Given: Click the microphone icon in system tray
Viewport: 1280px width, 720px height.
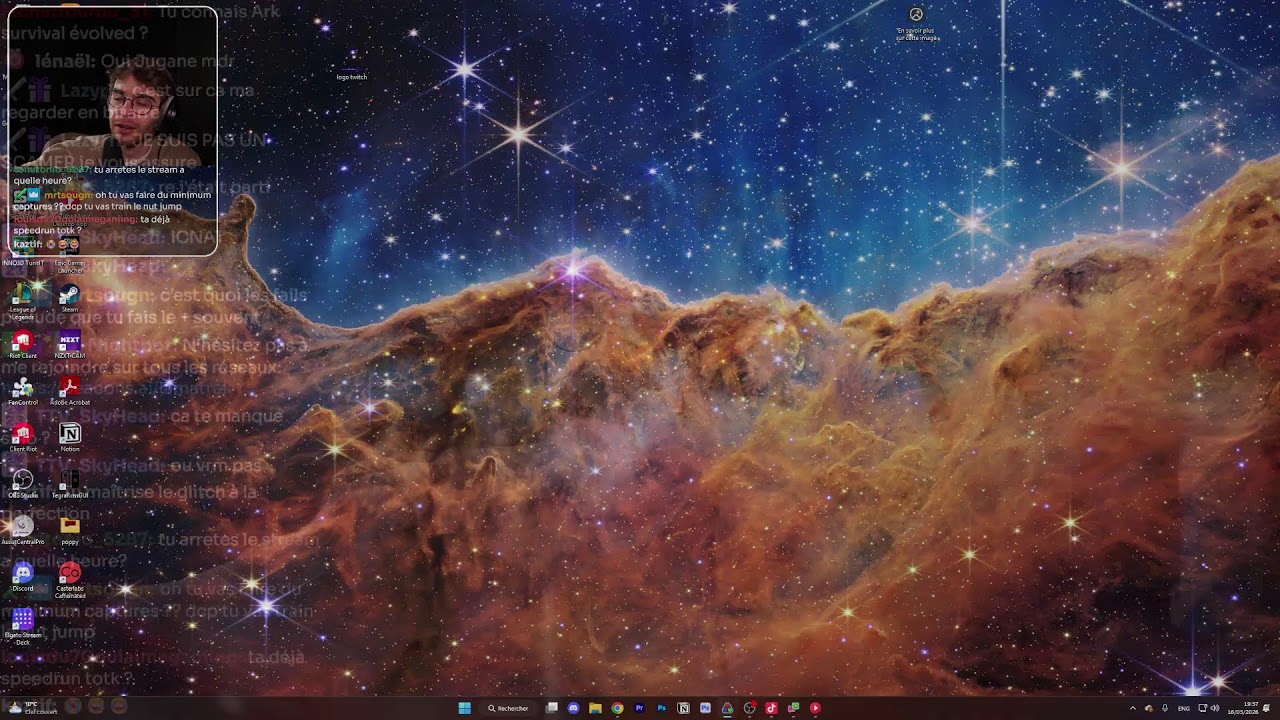Looking at the screenshot, I should click(1165, 708).
